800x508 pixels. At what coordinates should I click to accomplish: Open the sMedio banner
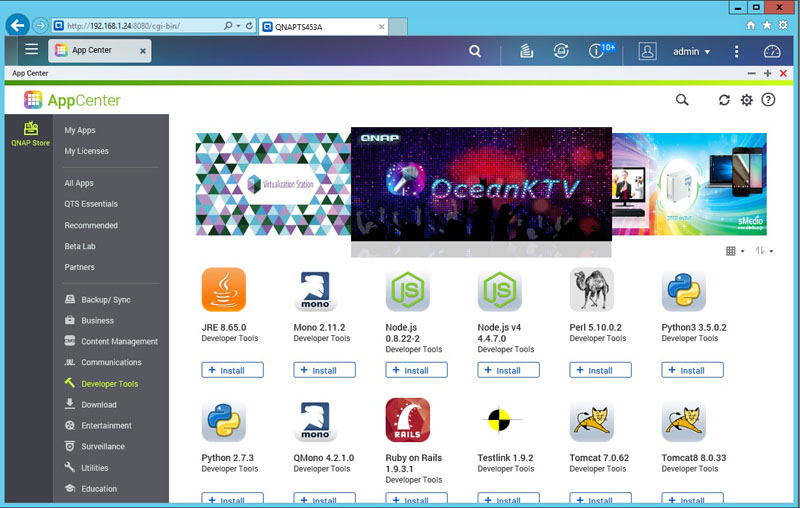[689, 184]
